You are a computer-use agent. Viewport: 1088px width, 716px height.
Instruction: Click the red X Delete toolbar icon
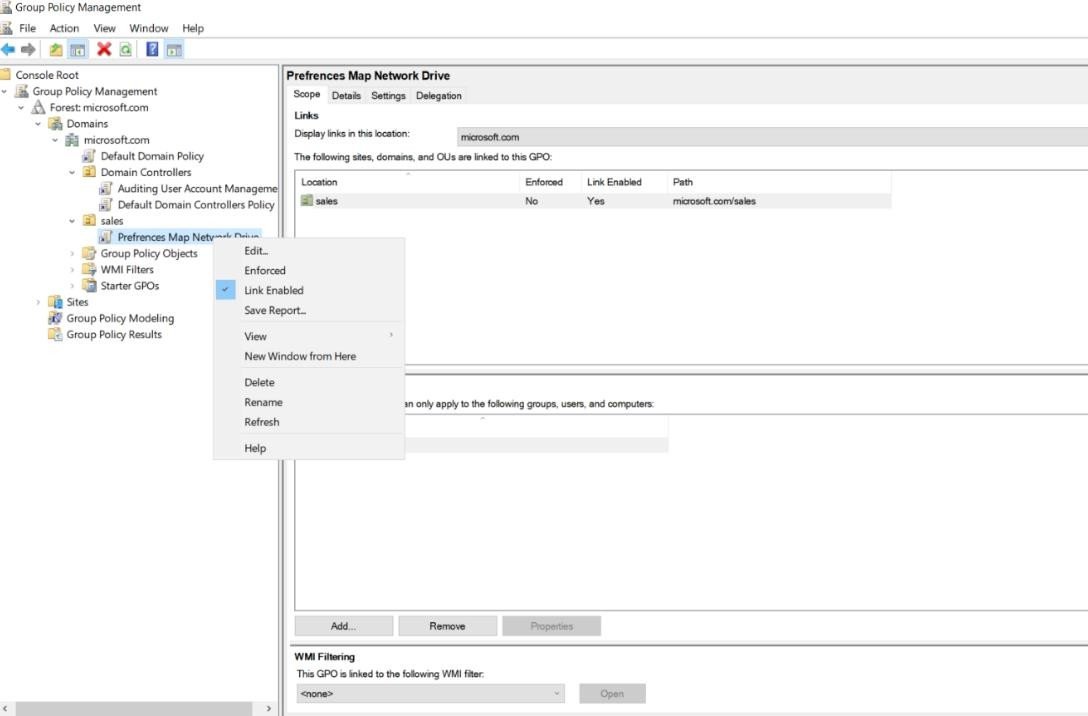(x=104, y=49)
